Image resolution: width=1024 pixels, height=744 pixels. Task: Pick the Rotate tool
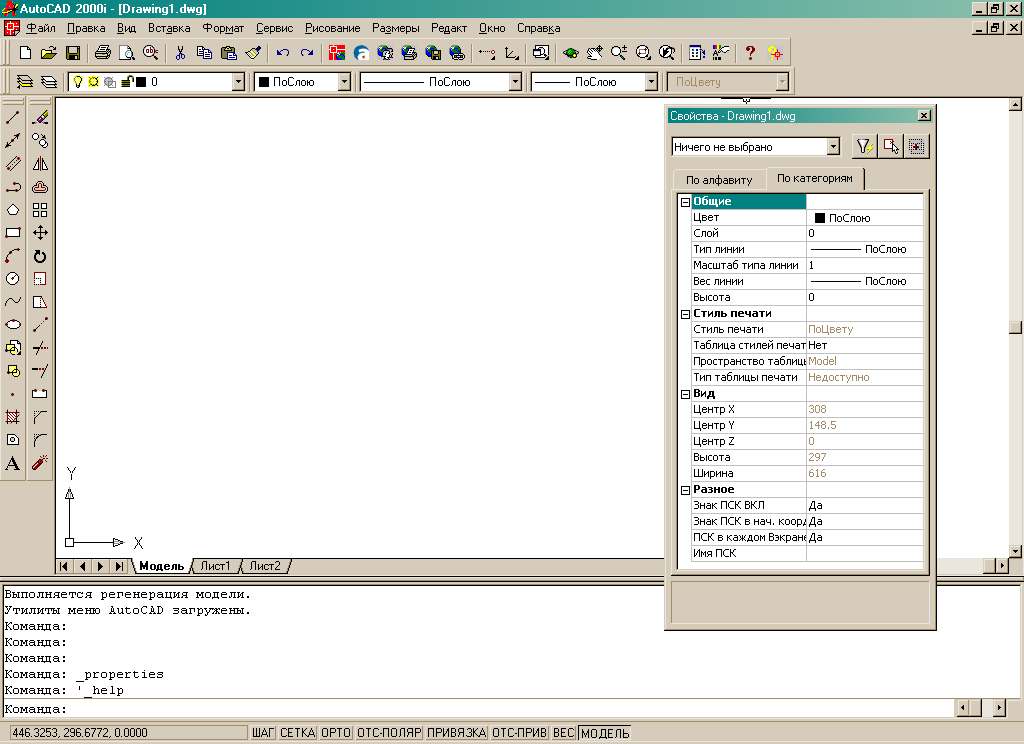pyautogui.click(x=40, y=256)
